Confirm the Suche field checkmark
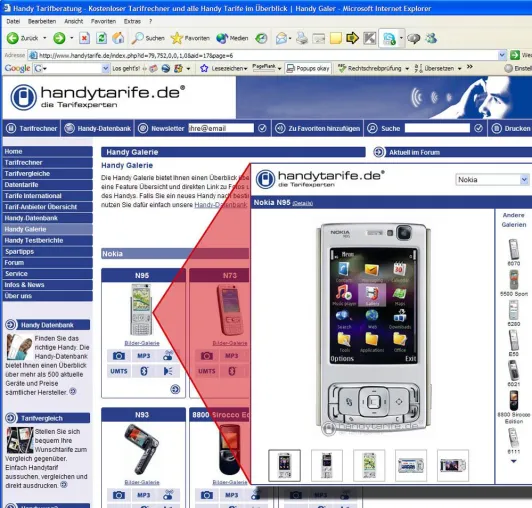Image resolution: width=532 pixels, height=508 pixels. 478,128
